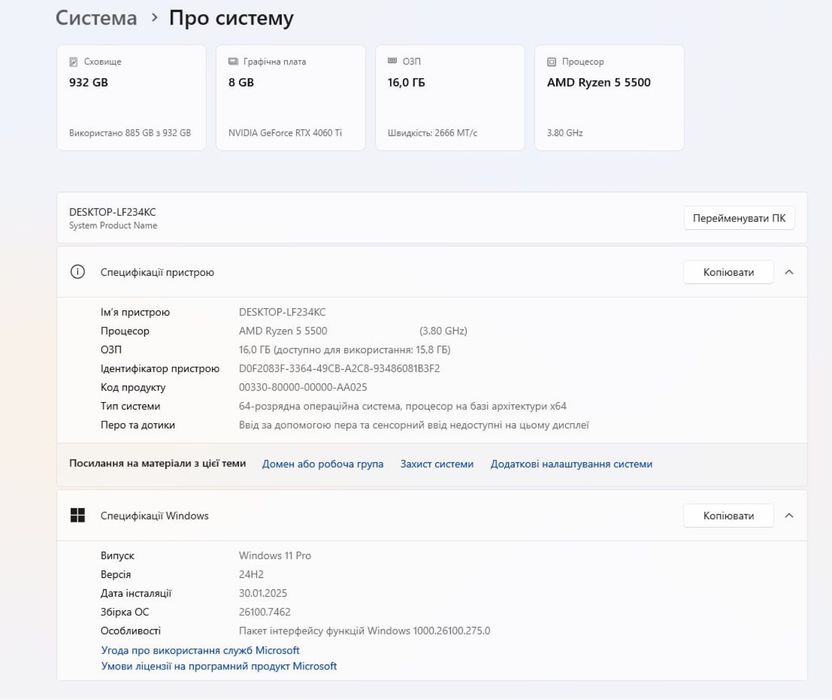This screenshot has width=832, height=700.
Task: Collapse the Специфікації пристрою section chevron
Action: pos(789,272)
